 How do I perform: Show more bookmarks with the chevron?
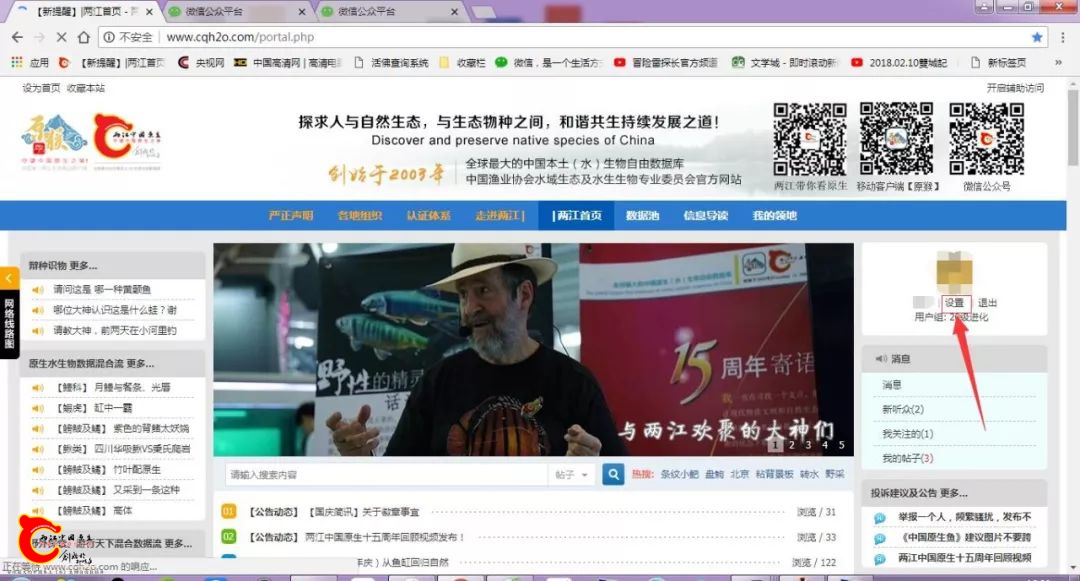tap(1058, 63)
